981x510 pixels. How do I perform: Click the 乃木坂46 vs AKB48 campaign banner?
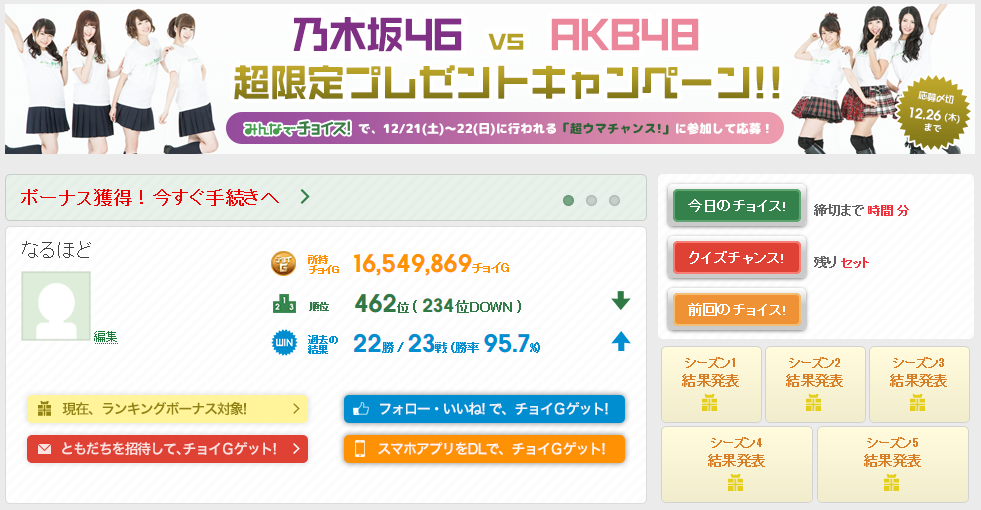[x=490, y=79]
